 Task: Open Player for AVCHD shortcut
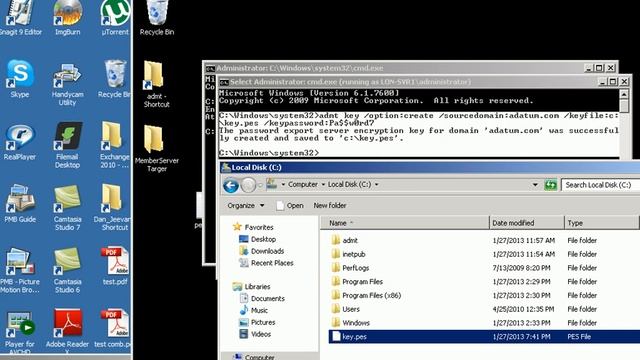(20, 331)
